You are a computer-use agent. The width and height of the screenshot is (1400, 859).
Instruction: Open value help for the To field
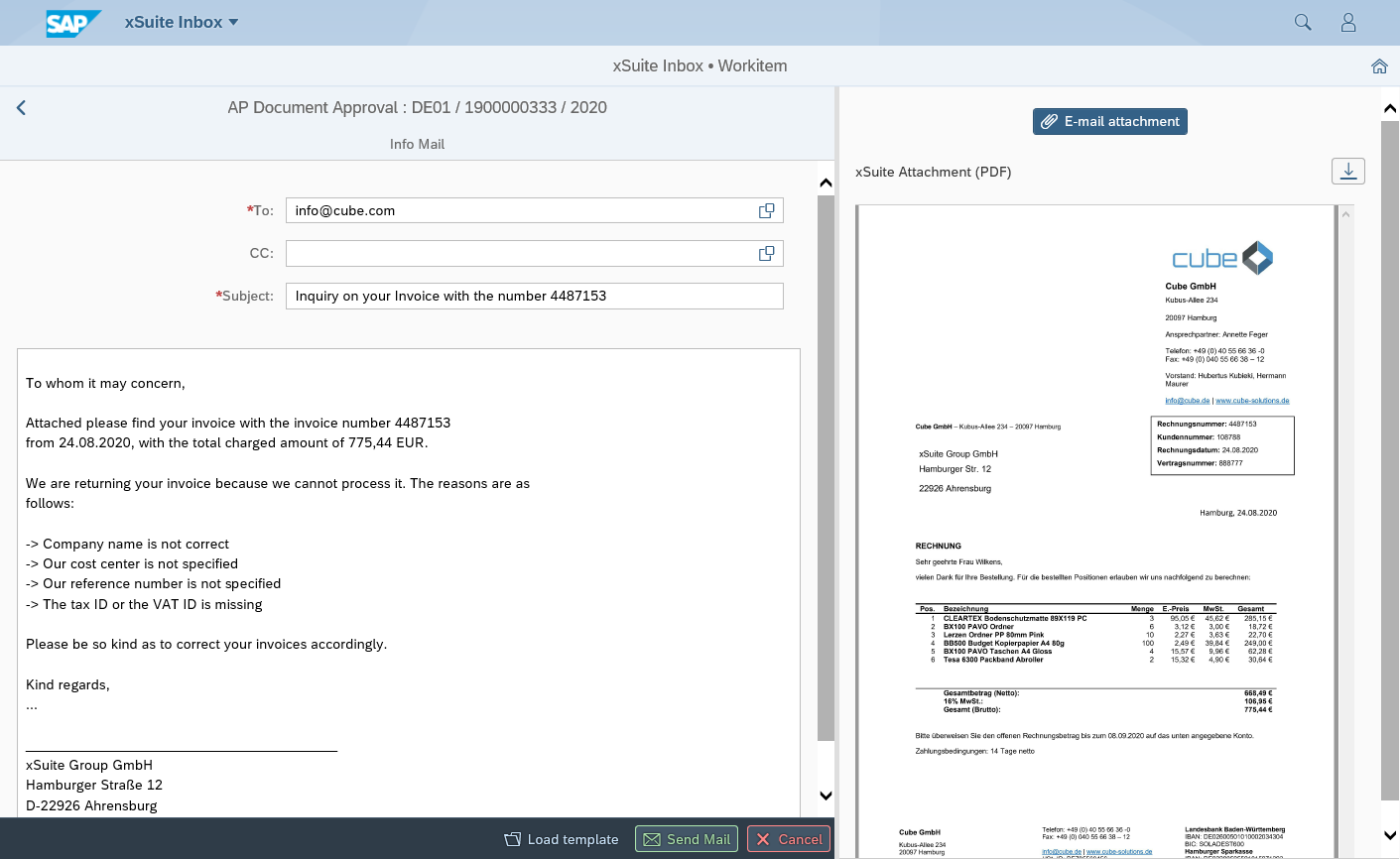[x=766, y=210]
